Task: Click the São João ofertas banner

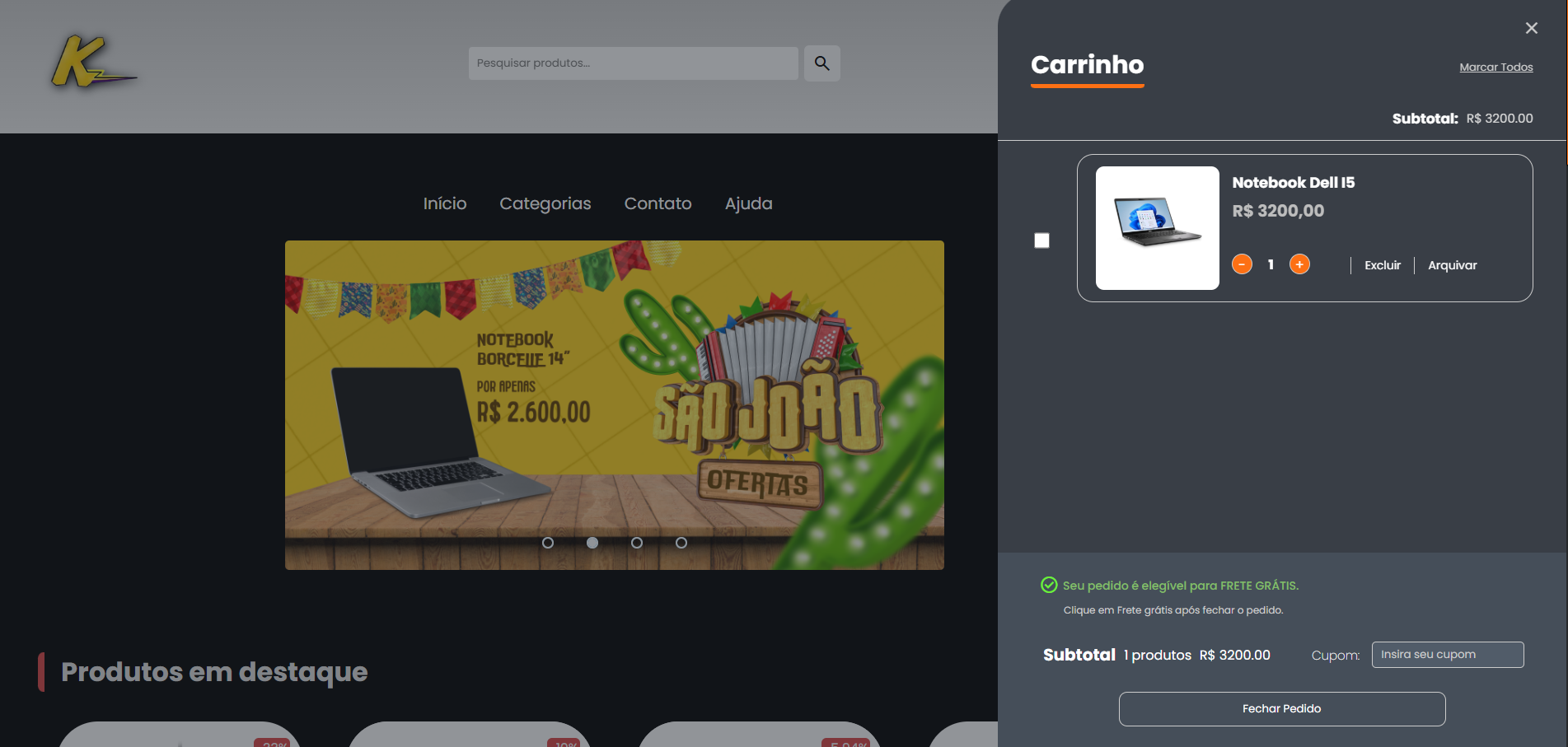Action: click(x=614, y=405)
